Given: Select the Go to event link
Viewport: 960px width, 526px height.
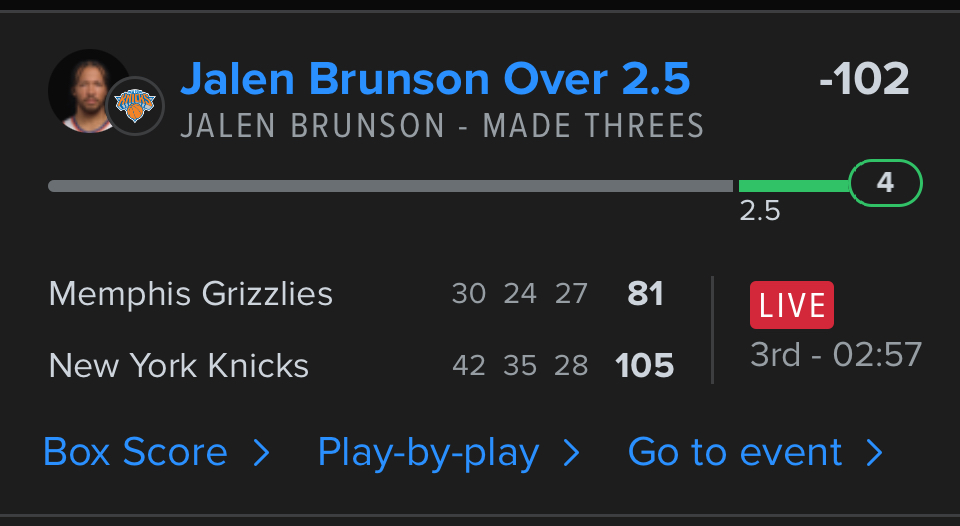Looking at the screenshot, I should (x=735, y=453).
